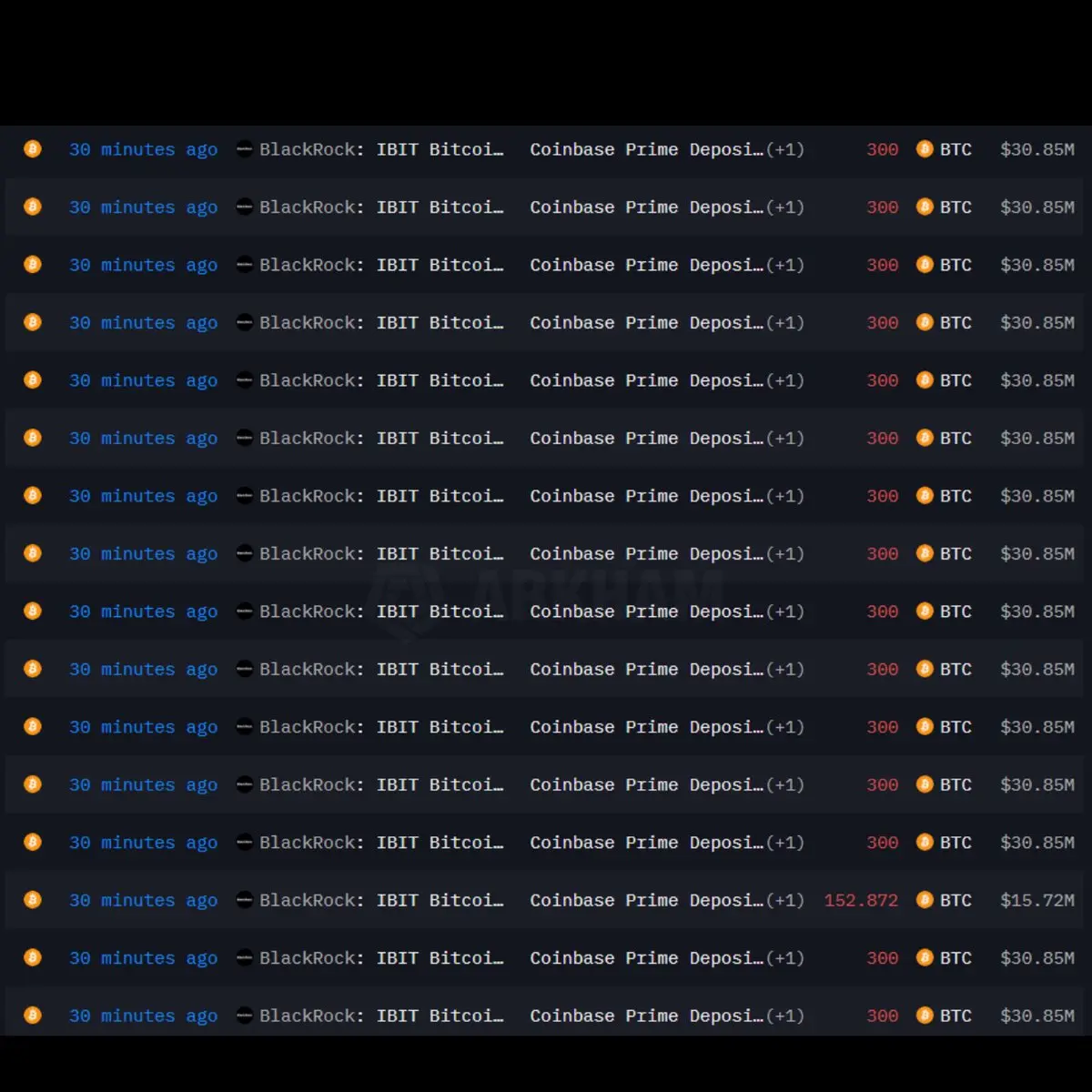This screenshot has width=1092, height=1092.
Task: Open the '30 minutes ago' link in the 152.872 row
Action: click(144, 900)
